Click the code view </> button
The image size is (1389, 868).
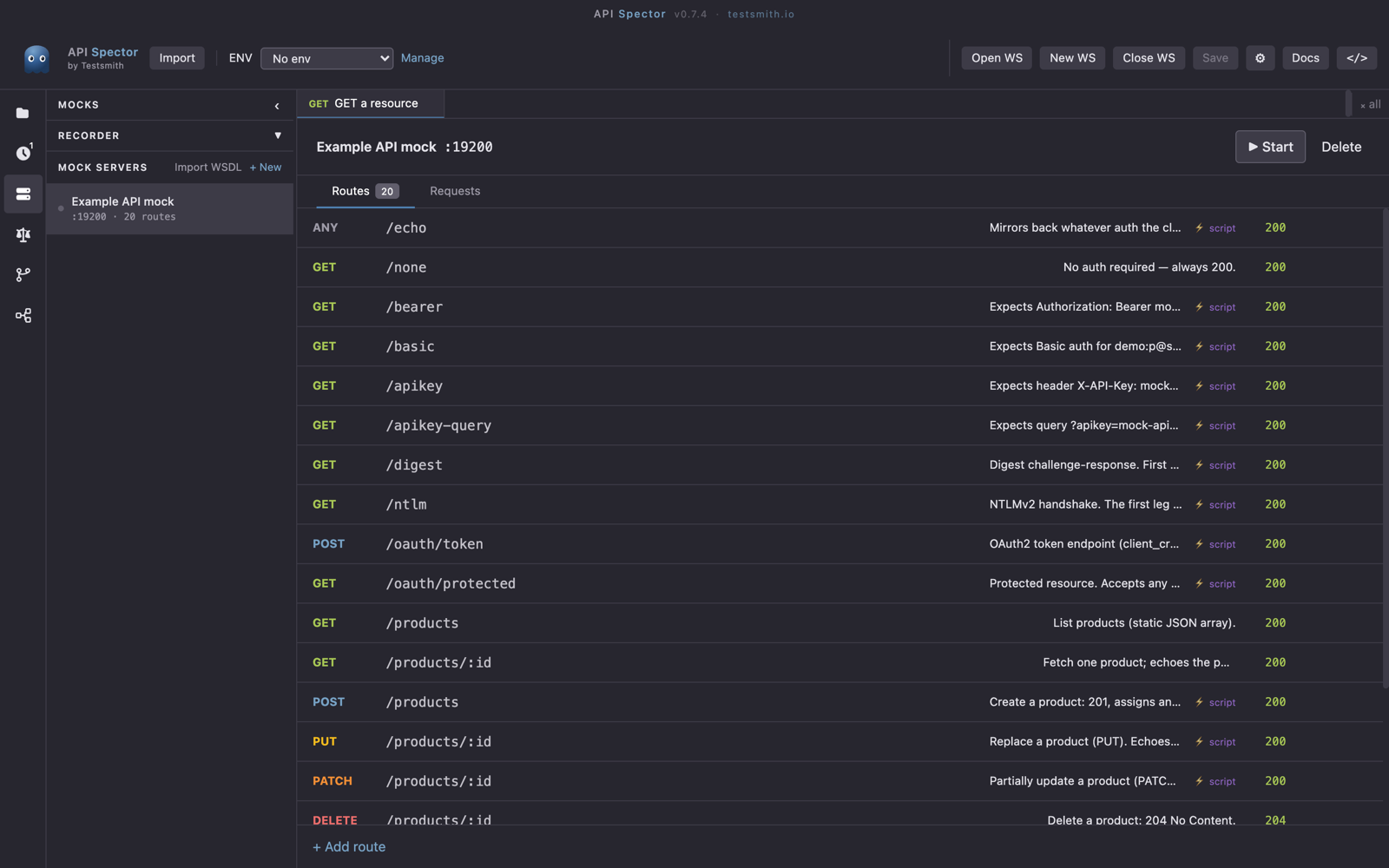coord(1356,58)
